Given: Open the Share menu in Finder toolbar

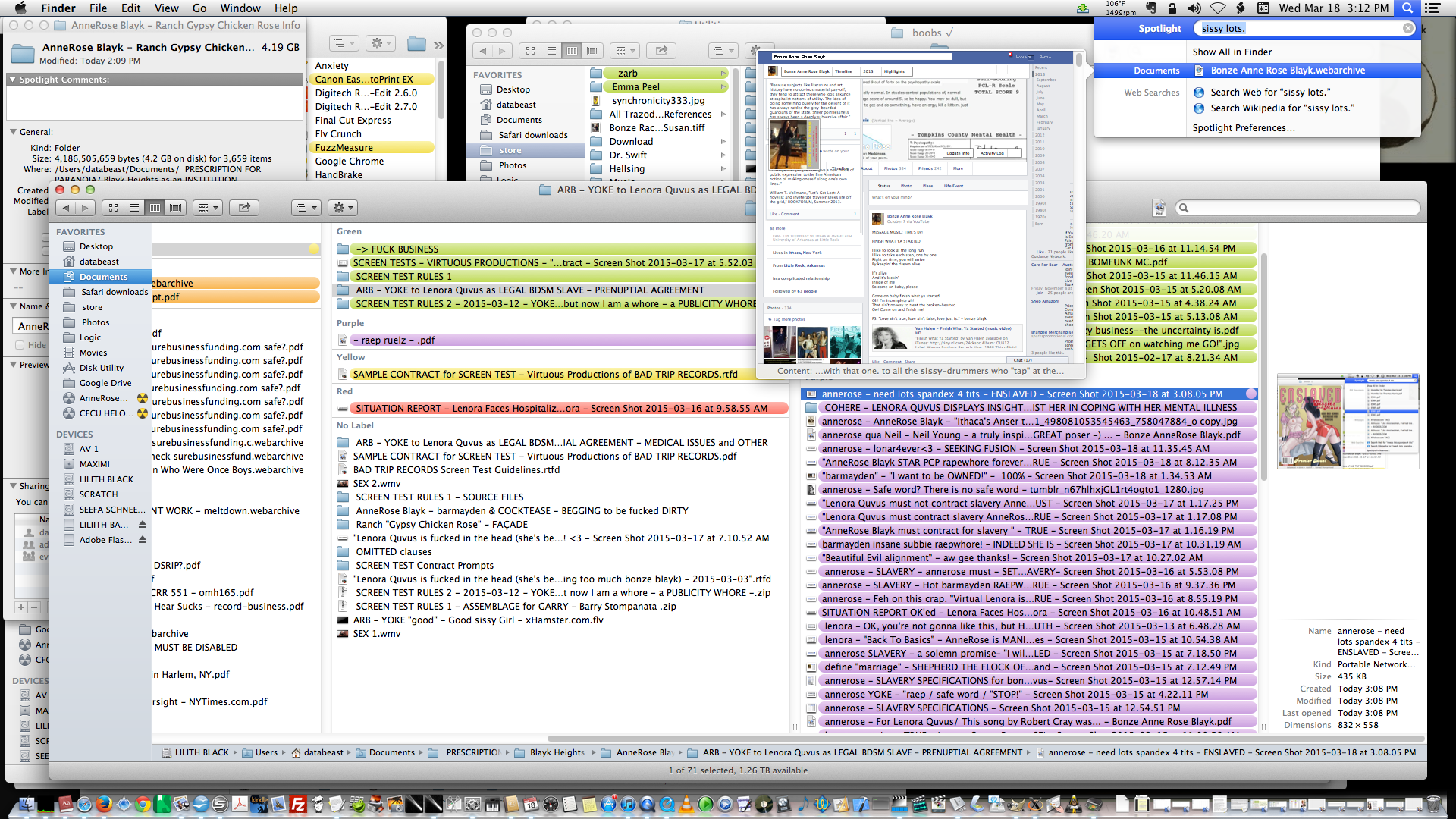Looking at the screenshot, I should 244,207.
